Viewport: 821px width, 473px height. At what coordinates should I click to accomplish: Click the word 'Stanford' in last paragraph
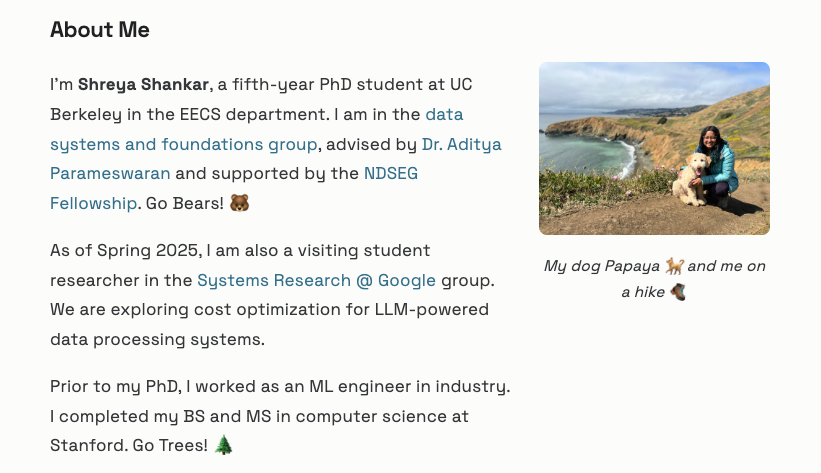[x=89, y=445]
